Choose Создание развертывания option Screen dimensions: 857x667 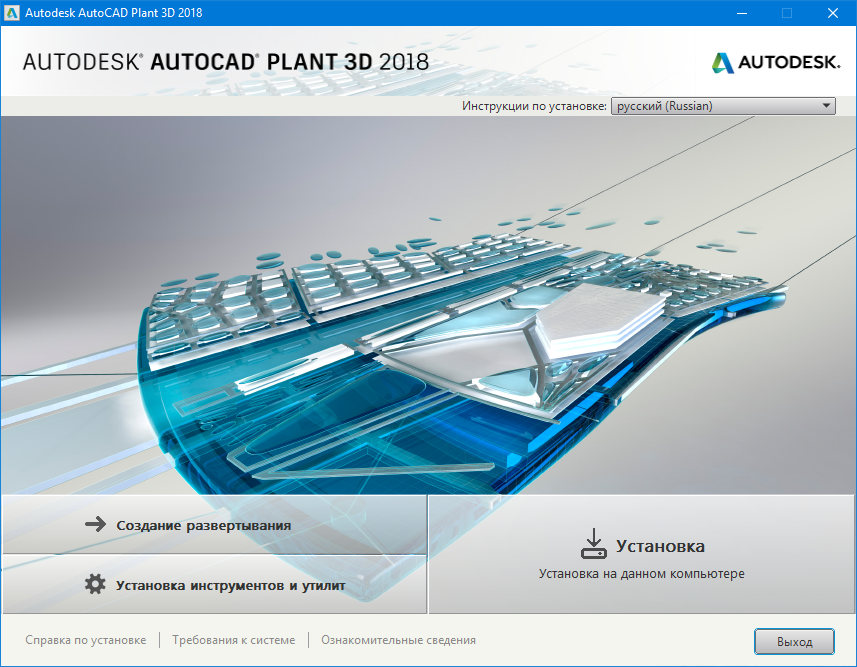pos(215,525)
